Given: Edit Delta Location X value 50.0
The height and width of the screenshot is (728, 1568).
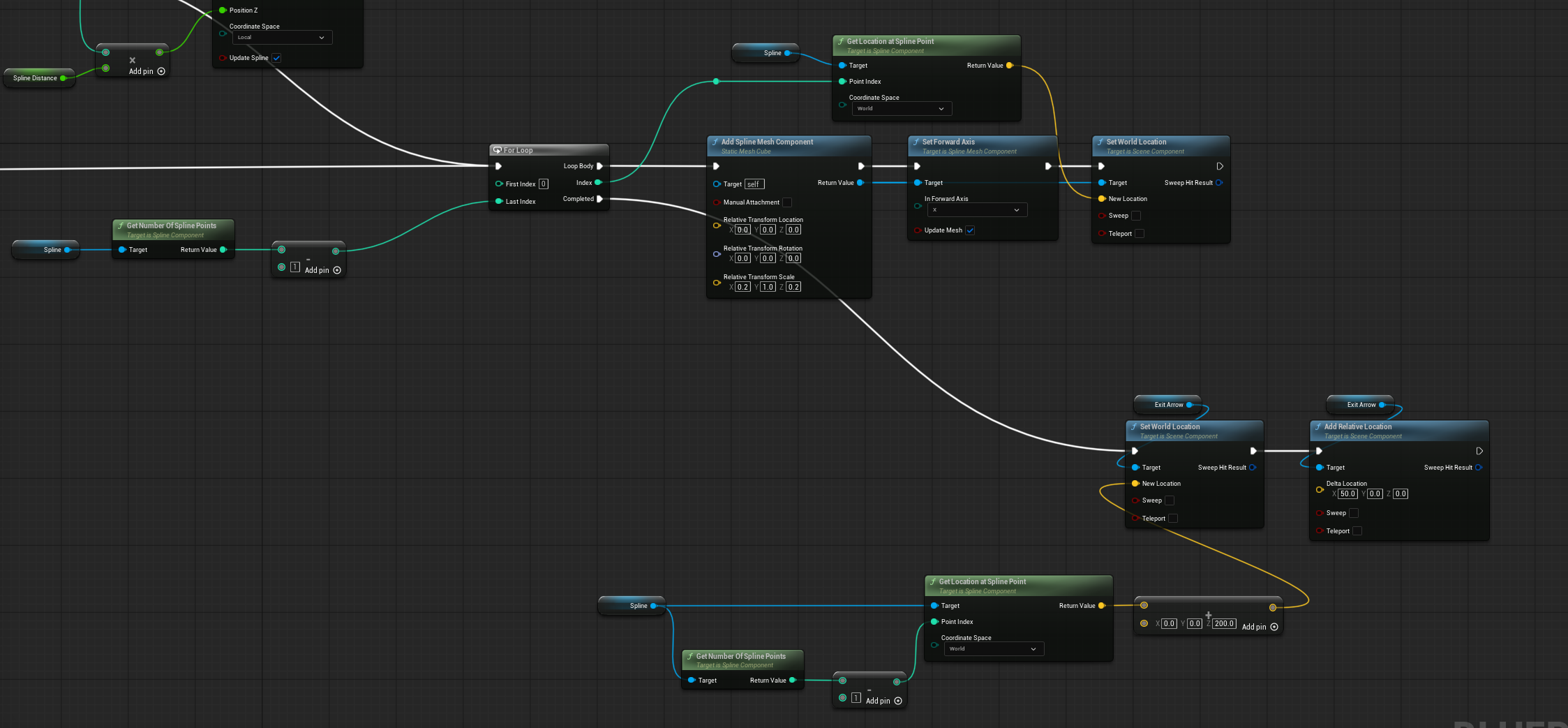Looking at the screenshot, I should [x=1347, y=494].
